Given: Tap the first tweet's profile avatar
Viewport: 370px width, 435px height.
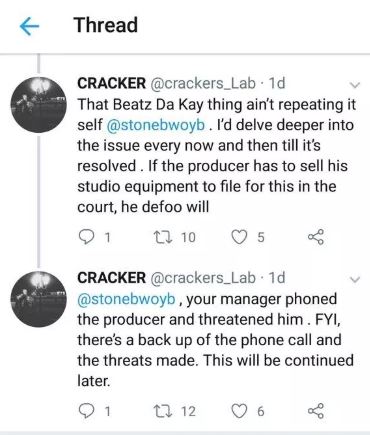Looking at the screenshot, I should click(39, 104).
